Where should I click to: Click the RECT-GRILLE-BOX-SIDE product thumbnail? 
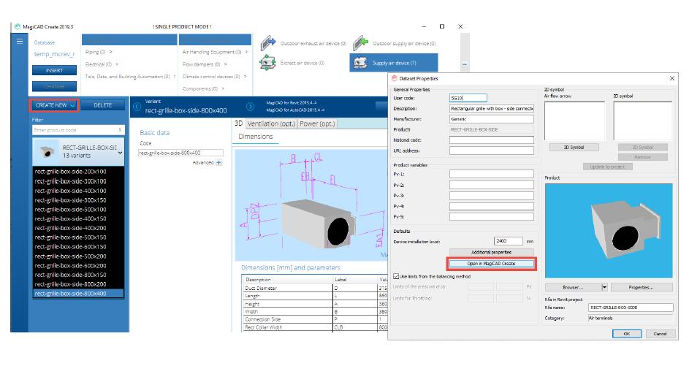coord(47,152)
